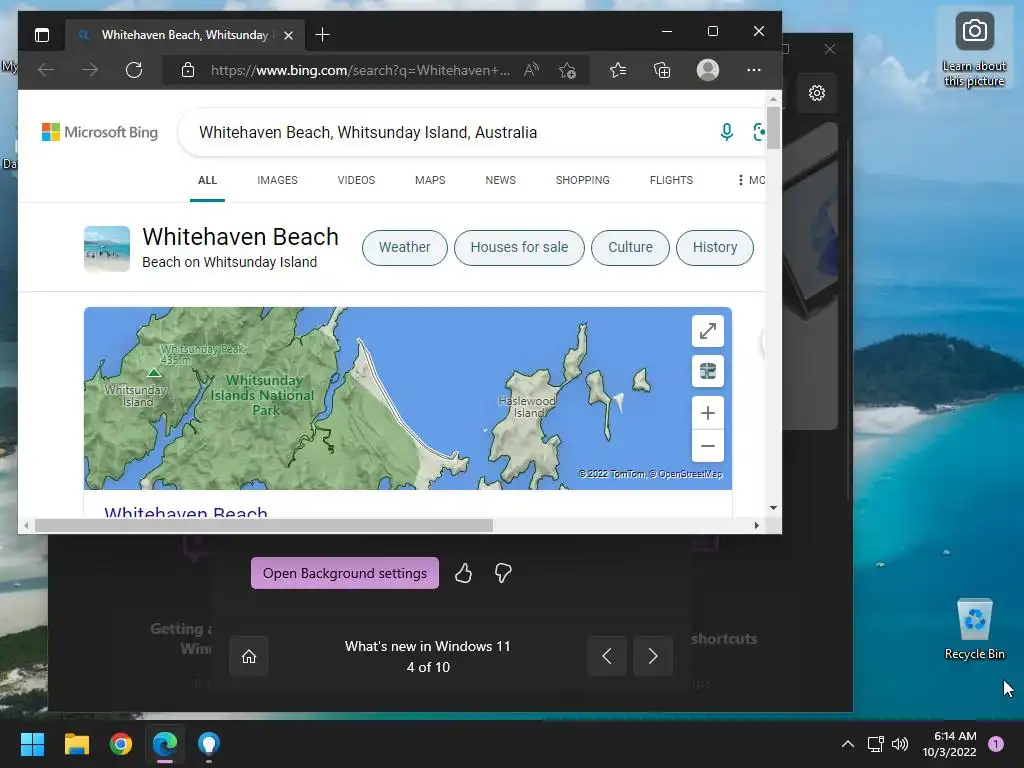Open network status tray icon
Image resolution: width=1024 pixels, height=768 pixels.
click(x=875, y=744)
